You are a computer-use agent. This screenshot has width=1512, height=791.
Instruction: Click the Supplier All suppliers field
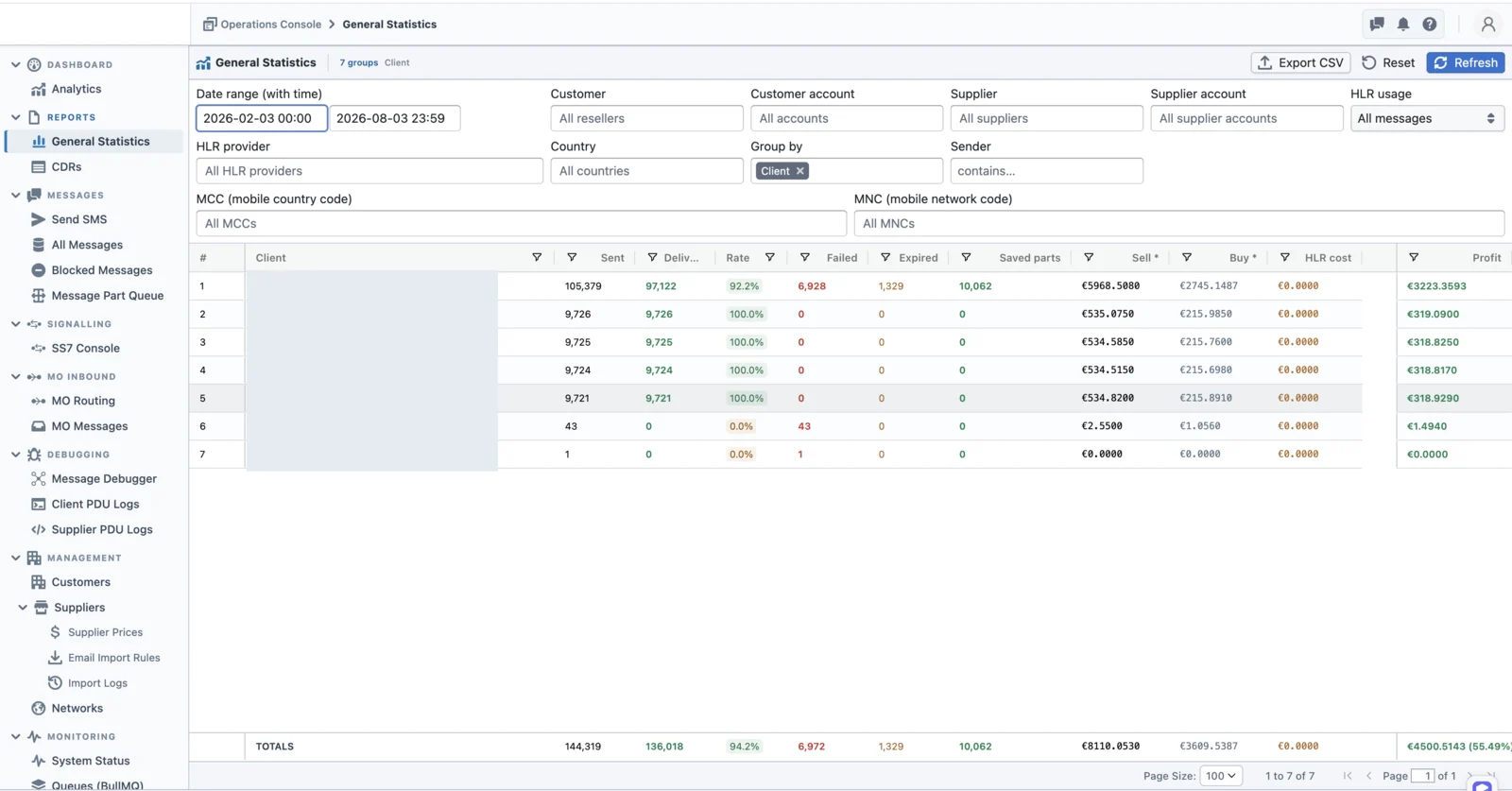(1046, 119)
